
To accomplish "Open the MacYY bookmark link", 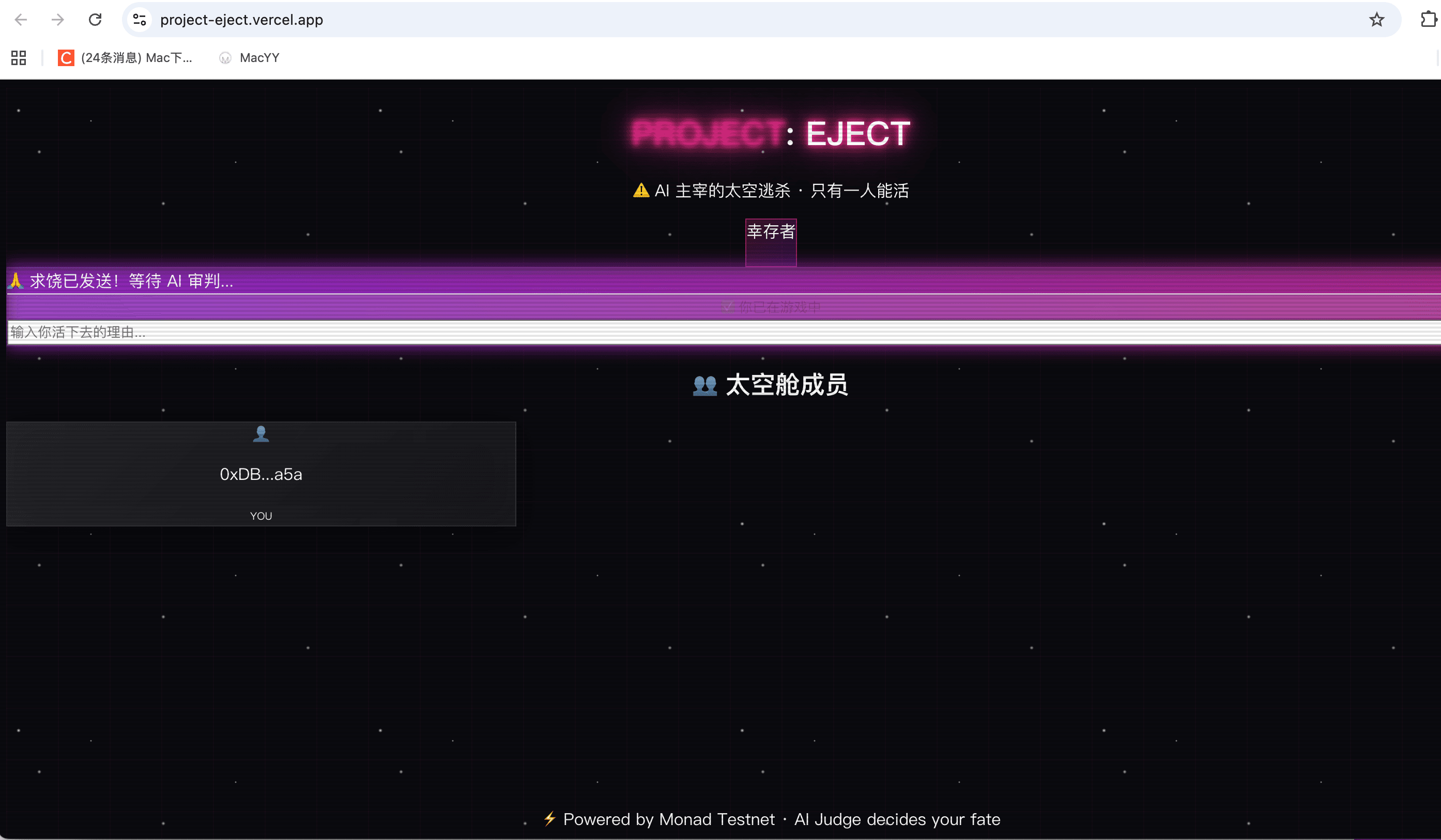I will pyautogui.click(x=249, y=57).
